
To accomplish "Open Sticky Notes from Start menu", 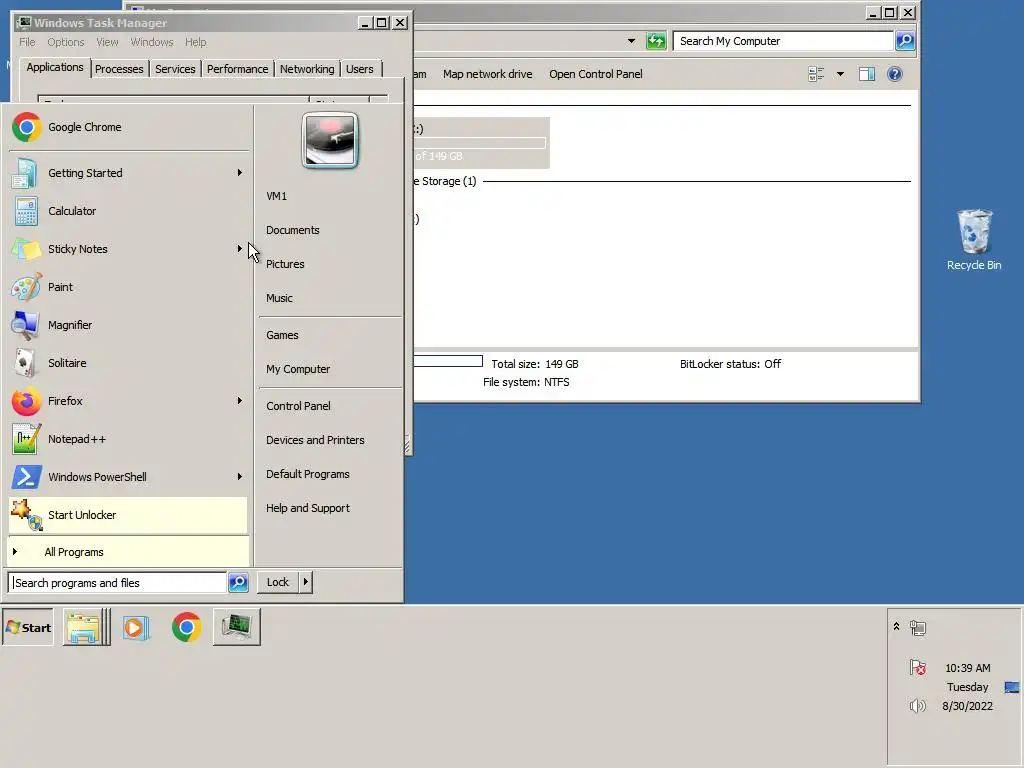I will 129,249.
